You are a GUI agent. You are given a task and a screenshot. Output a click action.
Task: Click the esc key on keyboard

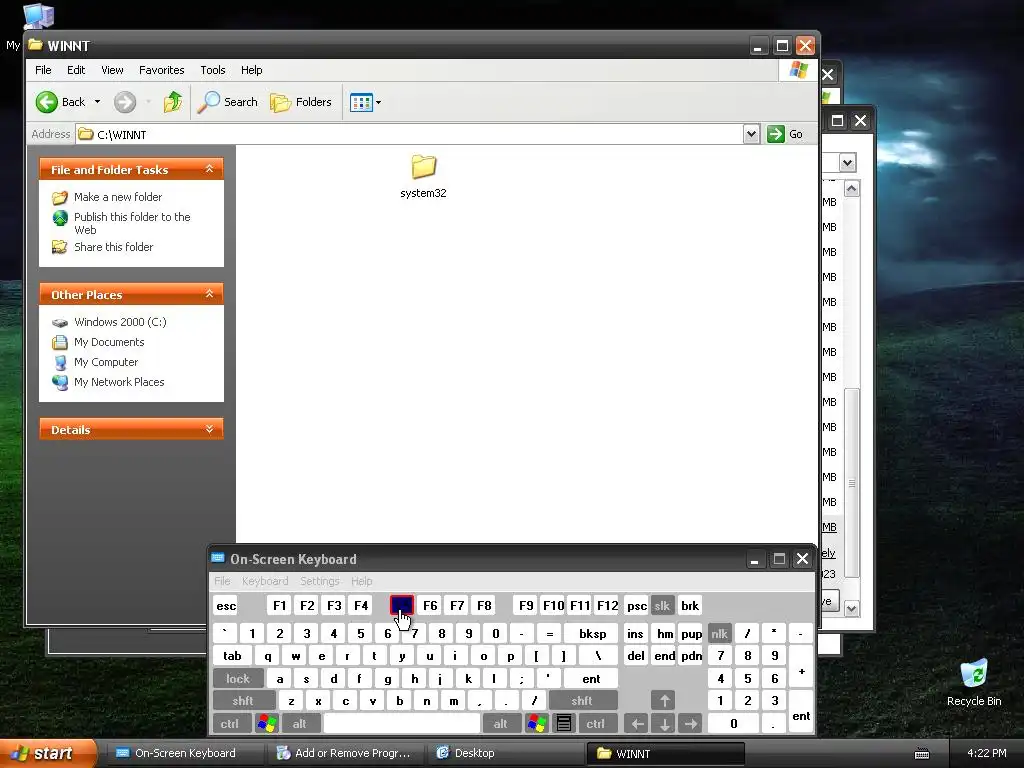coord(226,605)
